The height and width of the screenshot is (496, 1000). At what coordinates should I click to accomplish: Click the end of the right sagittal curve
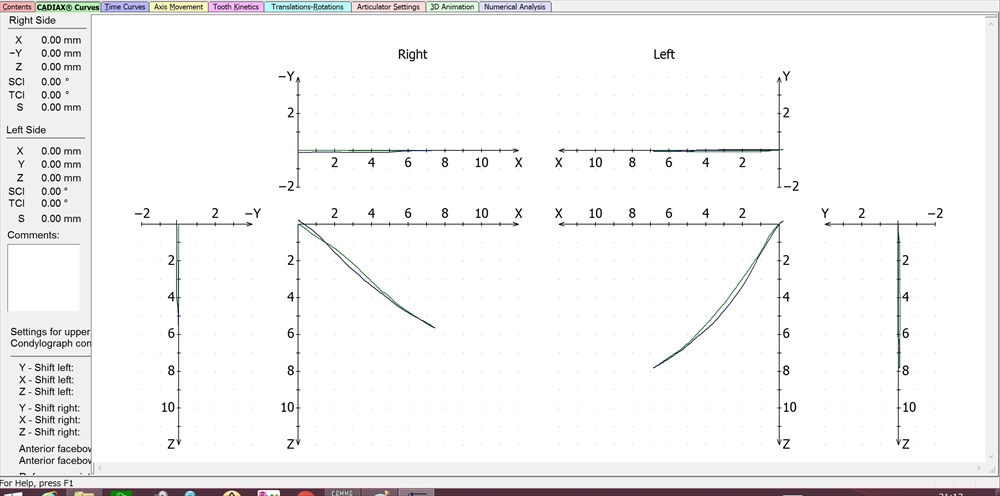(434, 327)
